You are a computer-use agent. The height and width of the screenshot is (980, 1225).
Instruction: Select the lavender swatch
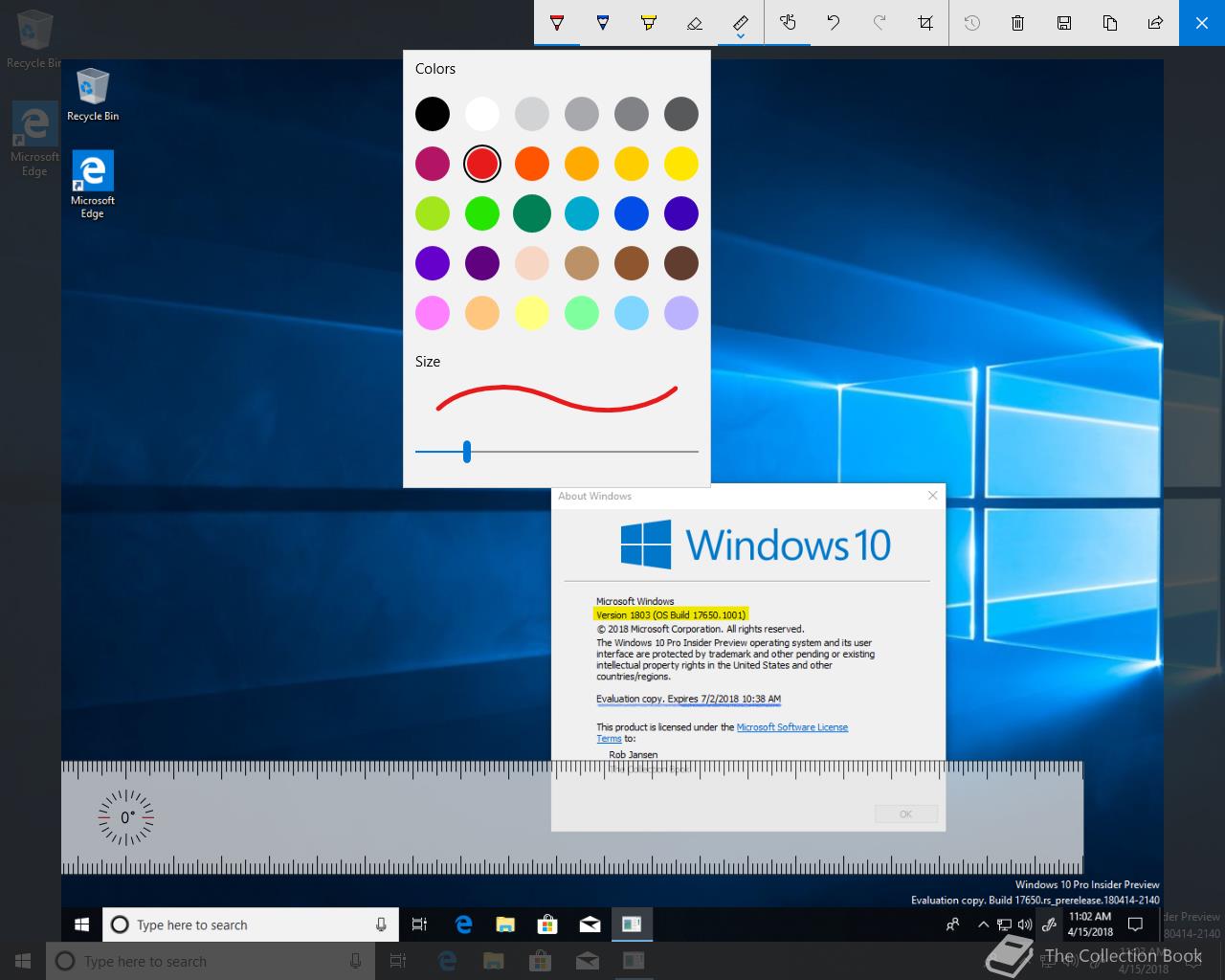coord(681,313)
